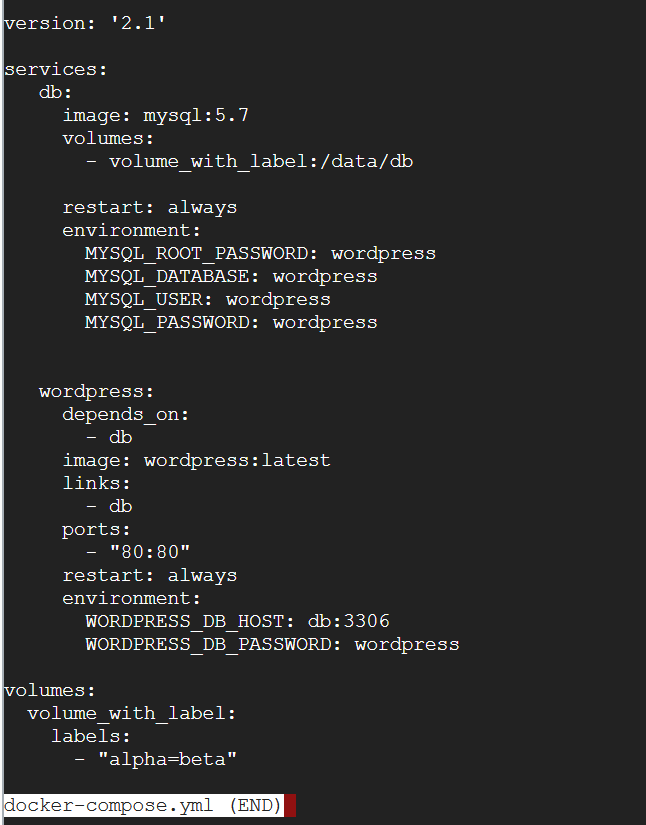The height and width of the screenshot is (825, 646).
Task: Click the depends_on: key
Action: (126, 414)
